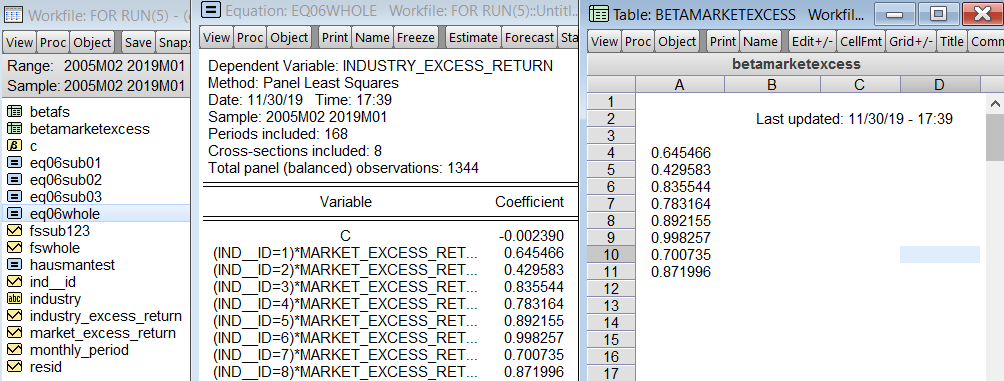Image resolution: width=1004 pixels, height=381 pixels.
Task: Click the industry alpha series icon
Action: point(13,299)
